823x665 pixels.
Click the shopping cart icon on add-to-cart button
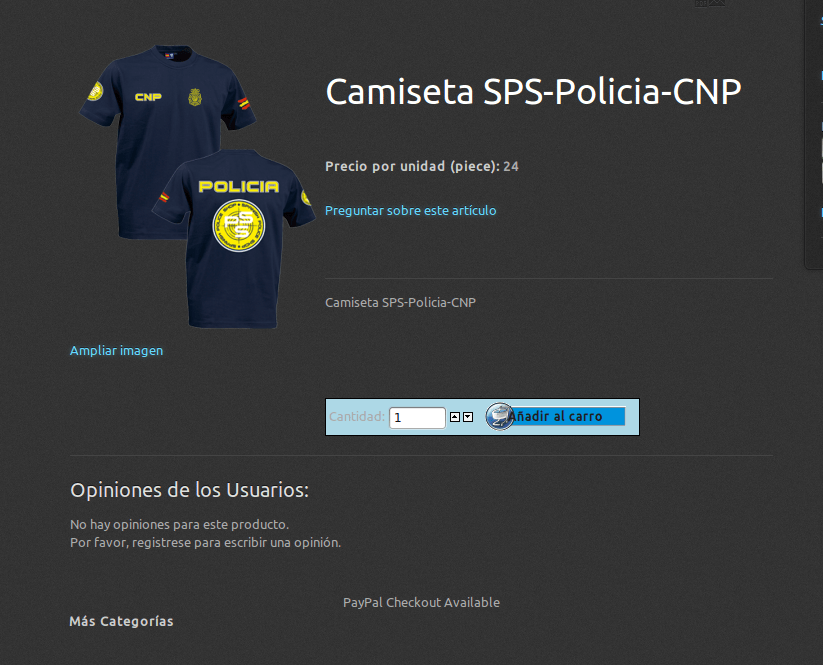tap(499, 416)
